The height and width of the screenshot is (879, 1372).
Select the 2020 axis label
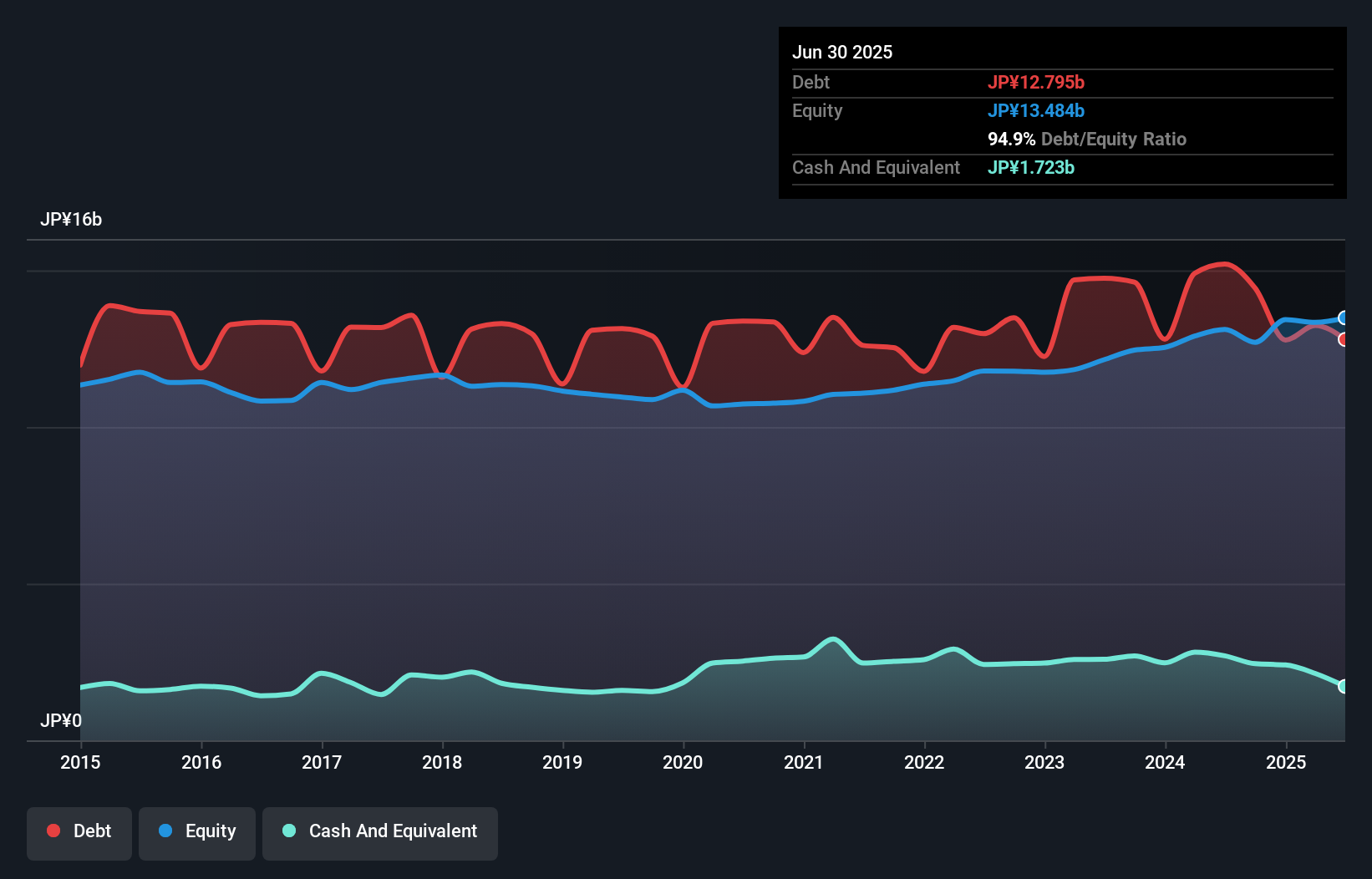(683, 762)
